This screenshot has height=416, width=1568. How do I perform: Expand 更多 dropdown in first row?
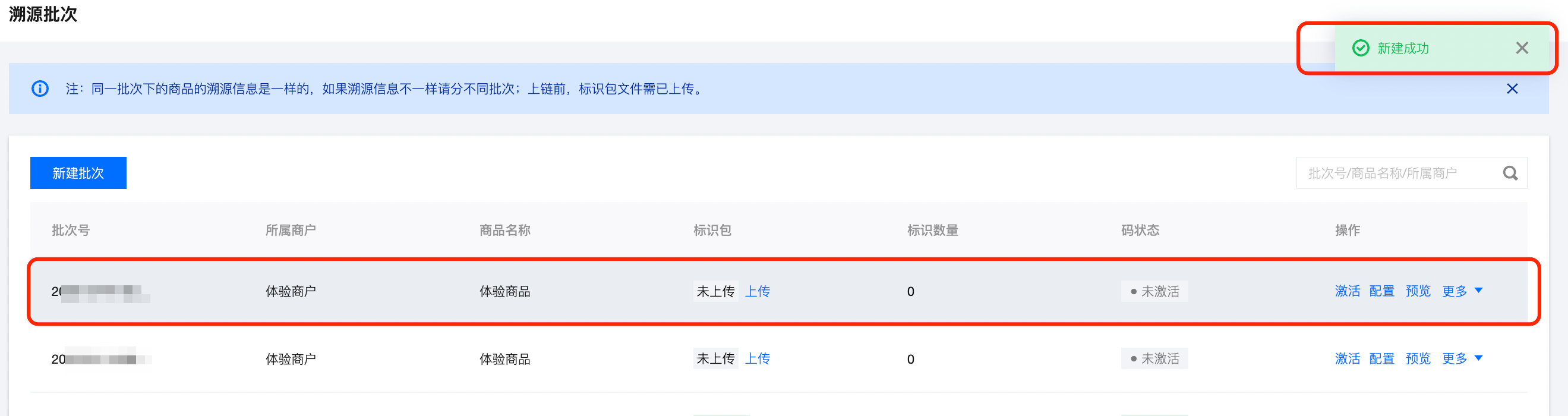1462,291
